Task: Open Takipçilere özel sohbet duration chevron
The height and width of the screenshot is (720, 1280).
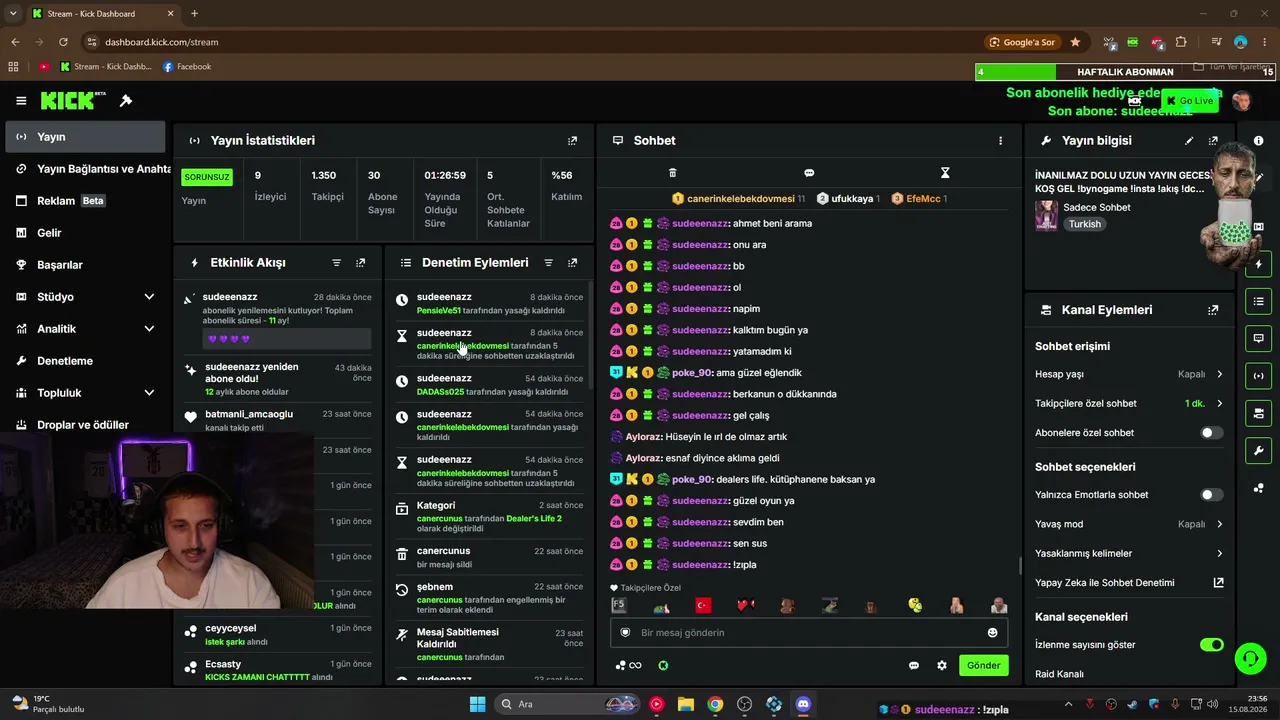Action: (1219, 404)
